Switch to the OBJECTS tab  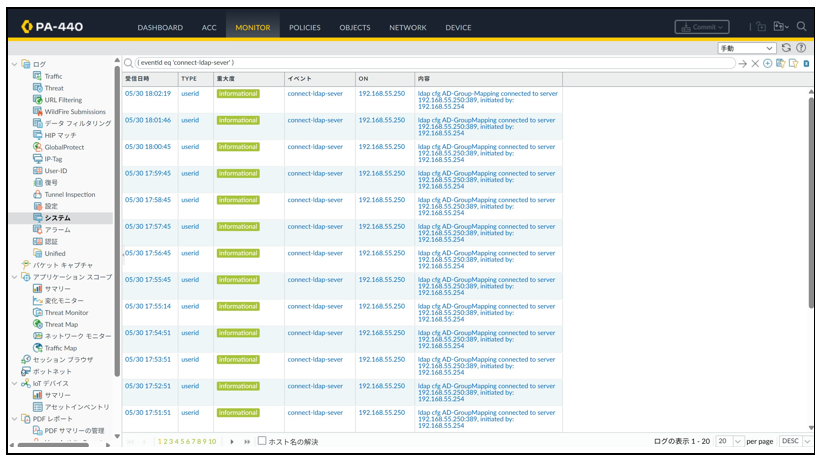(x=355, y=28)
